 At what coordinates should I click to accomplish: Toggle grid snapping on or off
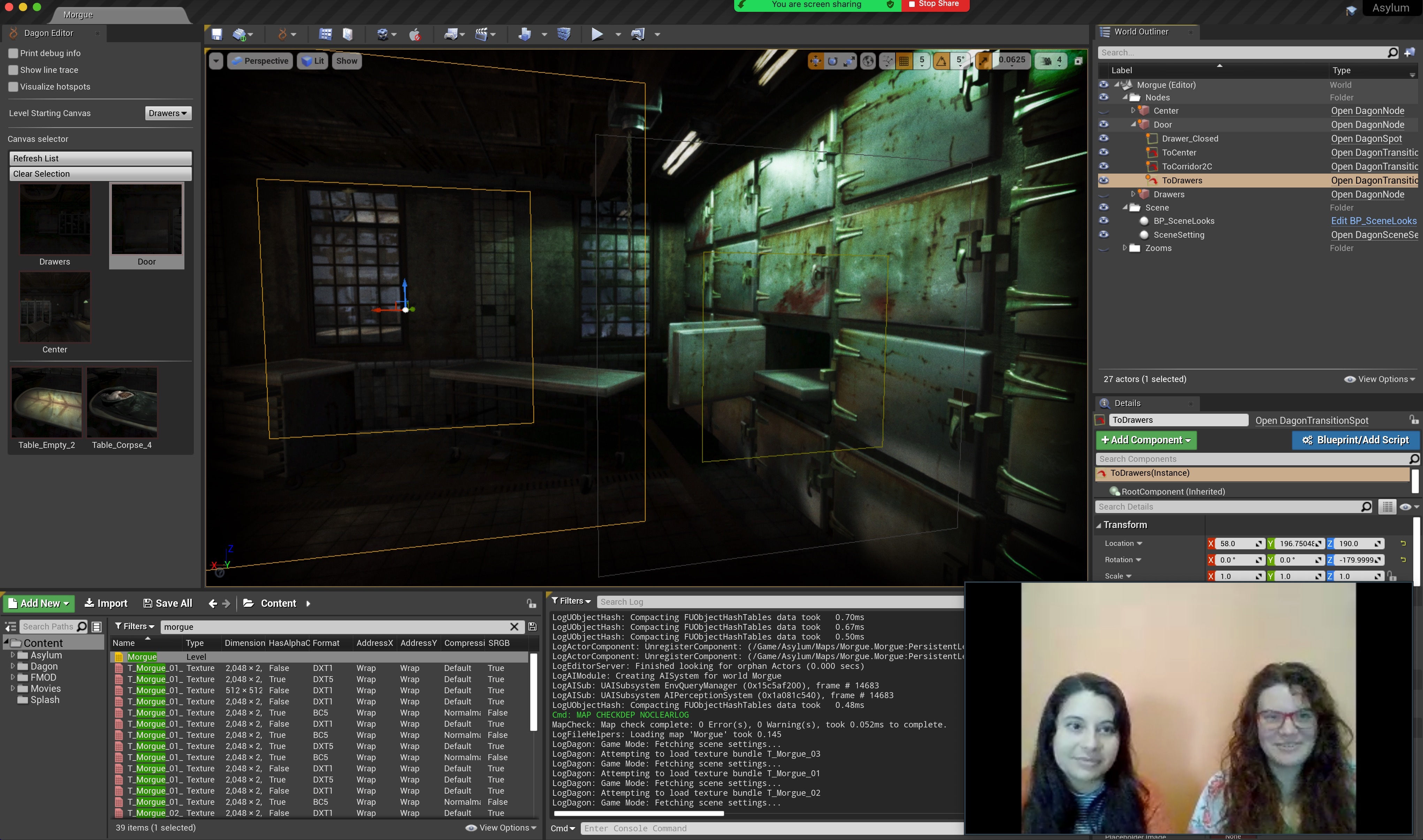(x=904, y=61)
